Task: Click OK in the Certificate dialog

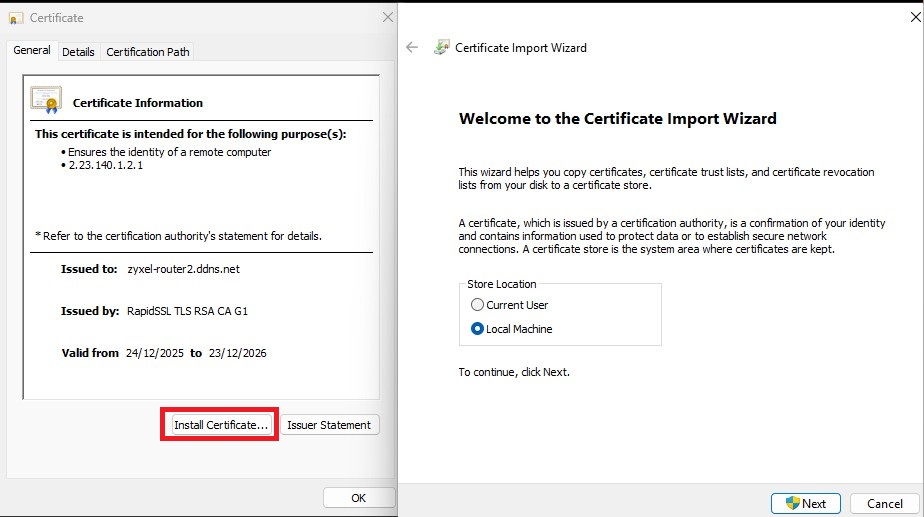Action: point(358,498)
